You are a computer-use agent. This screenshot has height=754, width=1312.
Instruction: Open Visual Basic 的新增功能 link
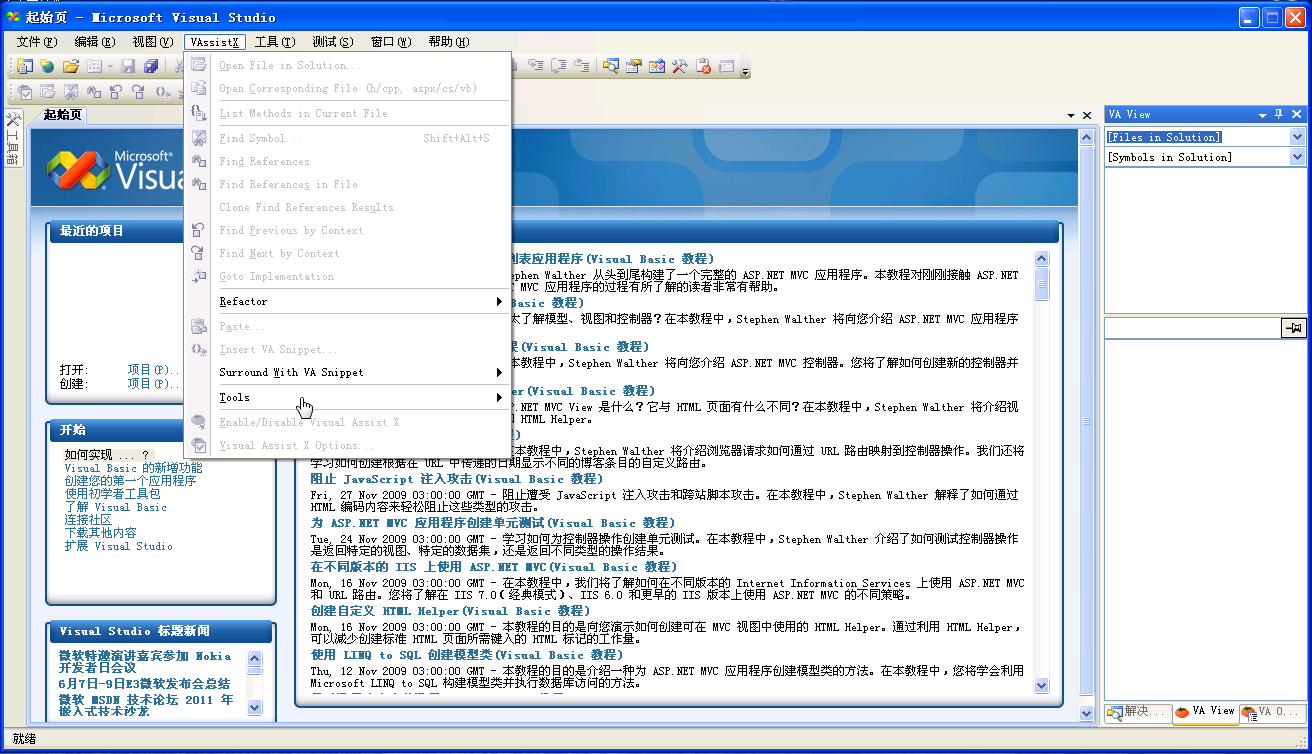[133, 468]
